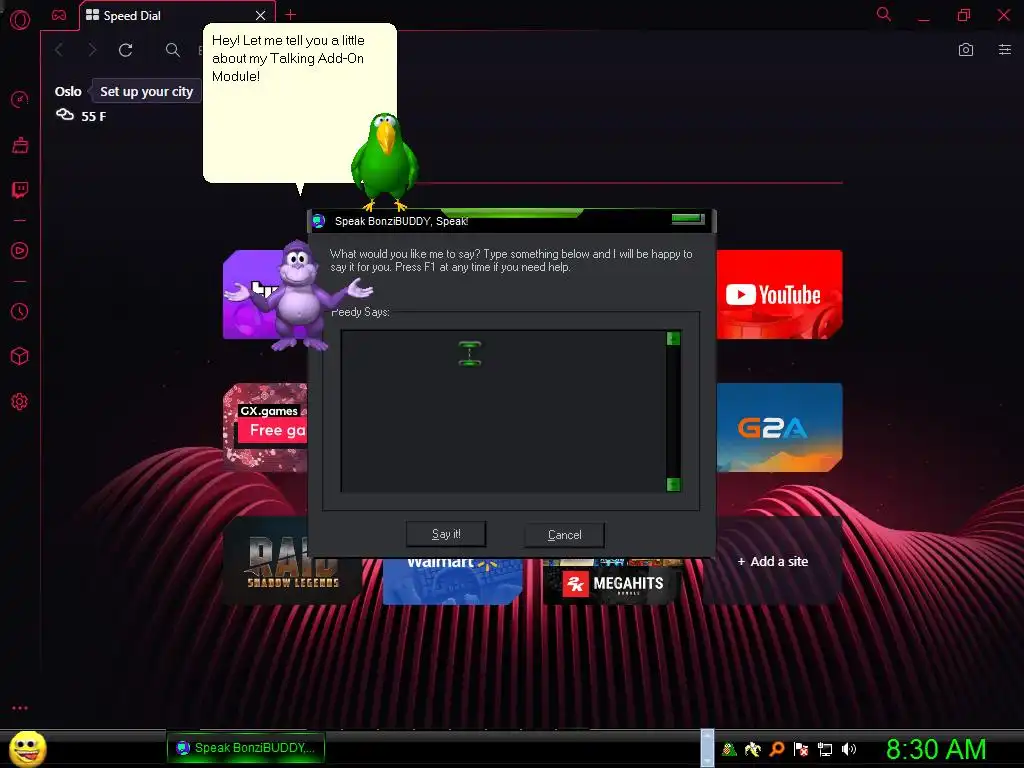This screenshot has width=1024, height=768.
Task: Click the 55 F temperature reading
Action: 93,116
